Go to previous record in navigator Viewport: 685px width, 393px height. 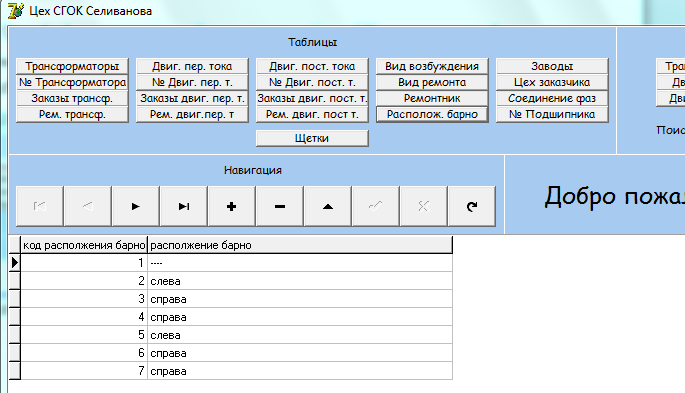(x=88, y=206)
